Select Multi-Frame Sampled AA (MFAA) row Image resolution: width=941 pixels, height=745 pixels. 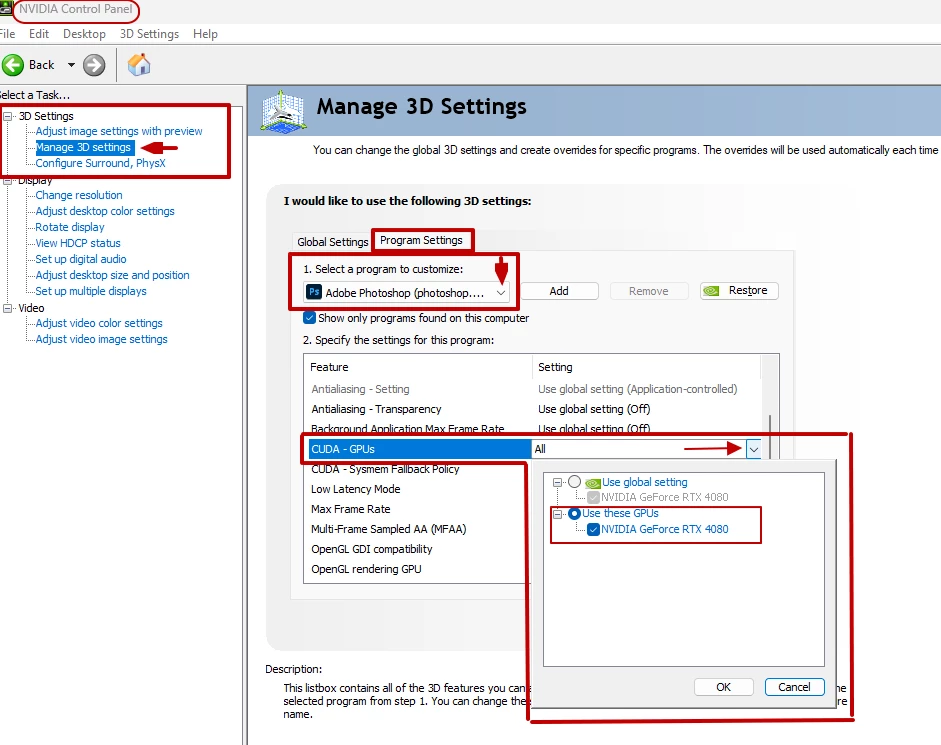(417, 529)
